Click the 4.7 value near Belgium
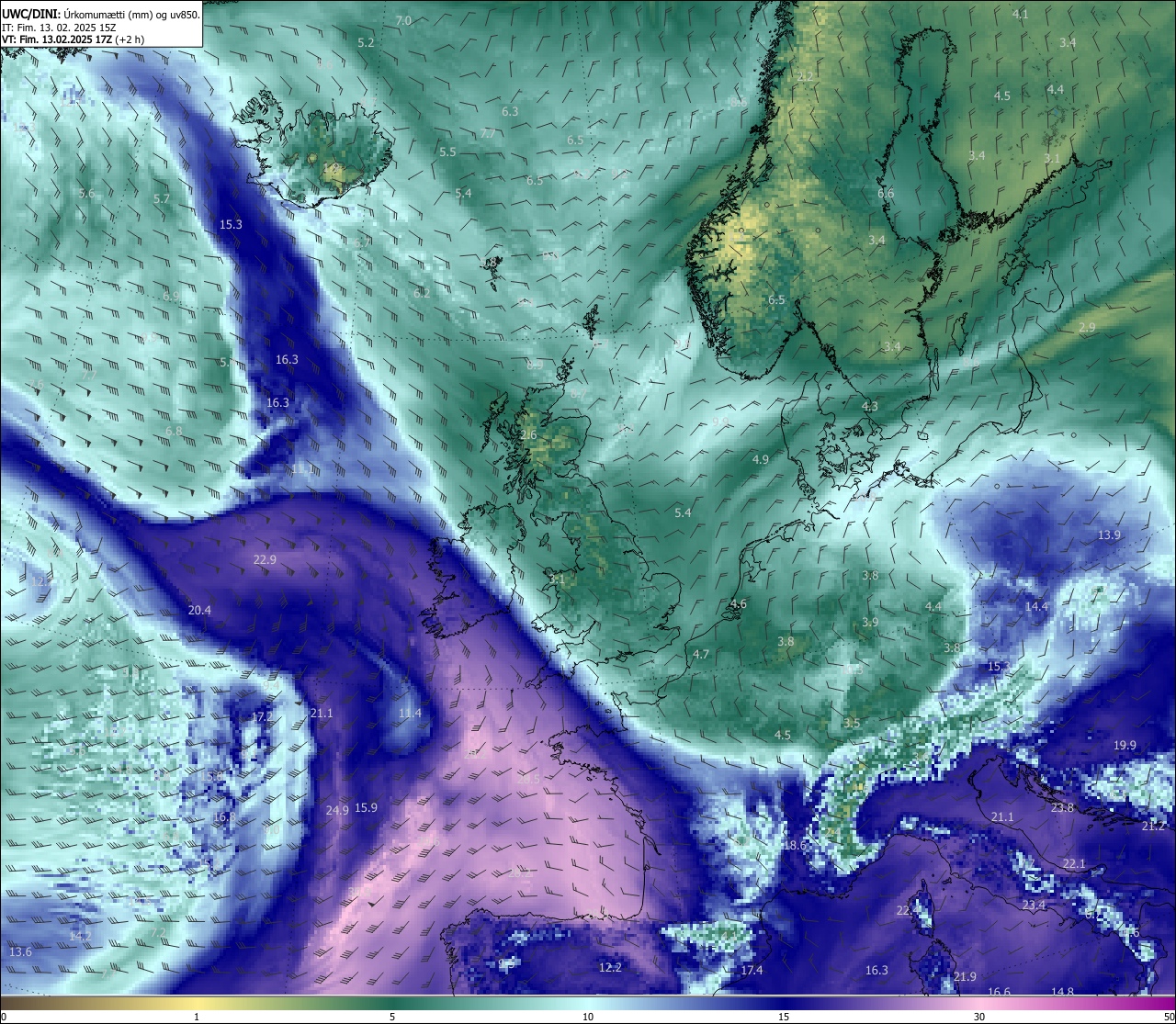The height and width of the screenshot is (1024, 1176). point(701,654)
